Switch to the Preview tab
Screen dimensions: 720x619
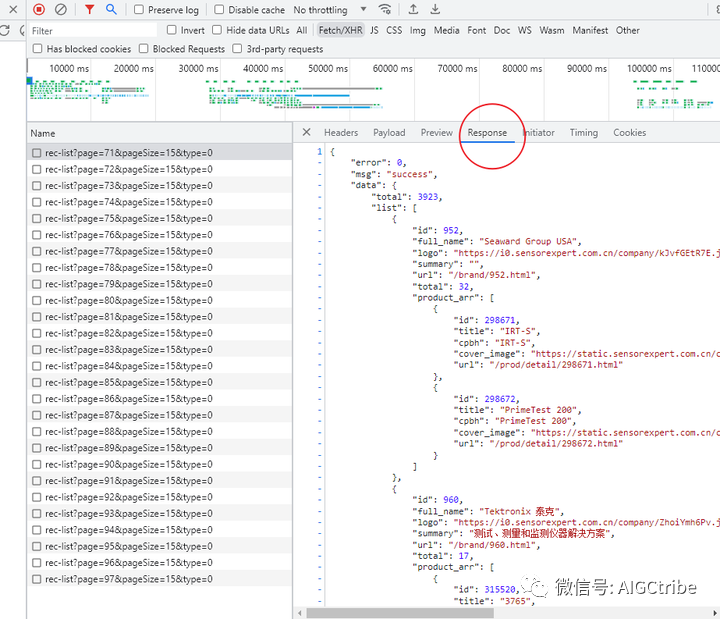point(436,132)
